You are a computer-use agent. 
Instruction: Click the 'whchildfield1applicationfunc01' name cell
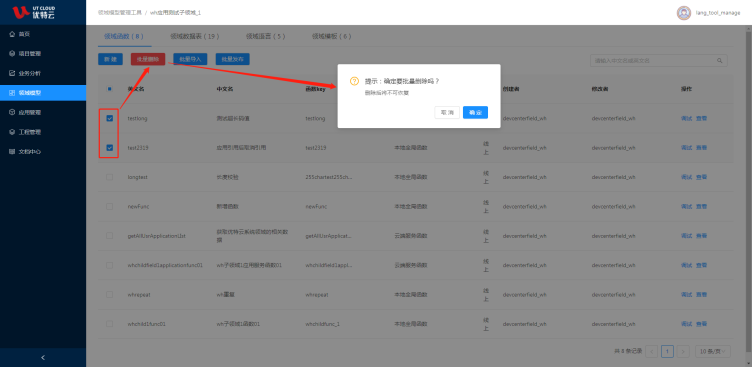(x=165, y=265)
